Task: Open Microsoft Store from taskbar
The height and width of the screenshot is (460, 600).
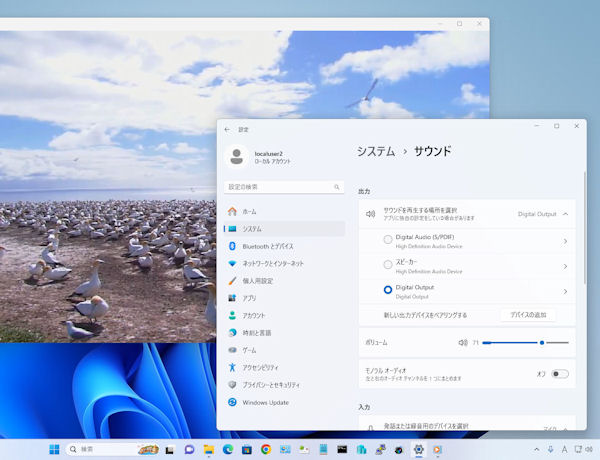Action: click(x=247, y=449)
